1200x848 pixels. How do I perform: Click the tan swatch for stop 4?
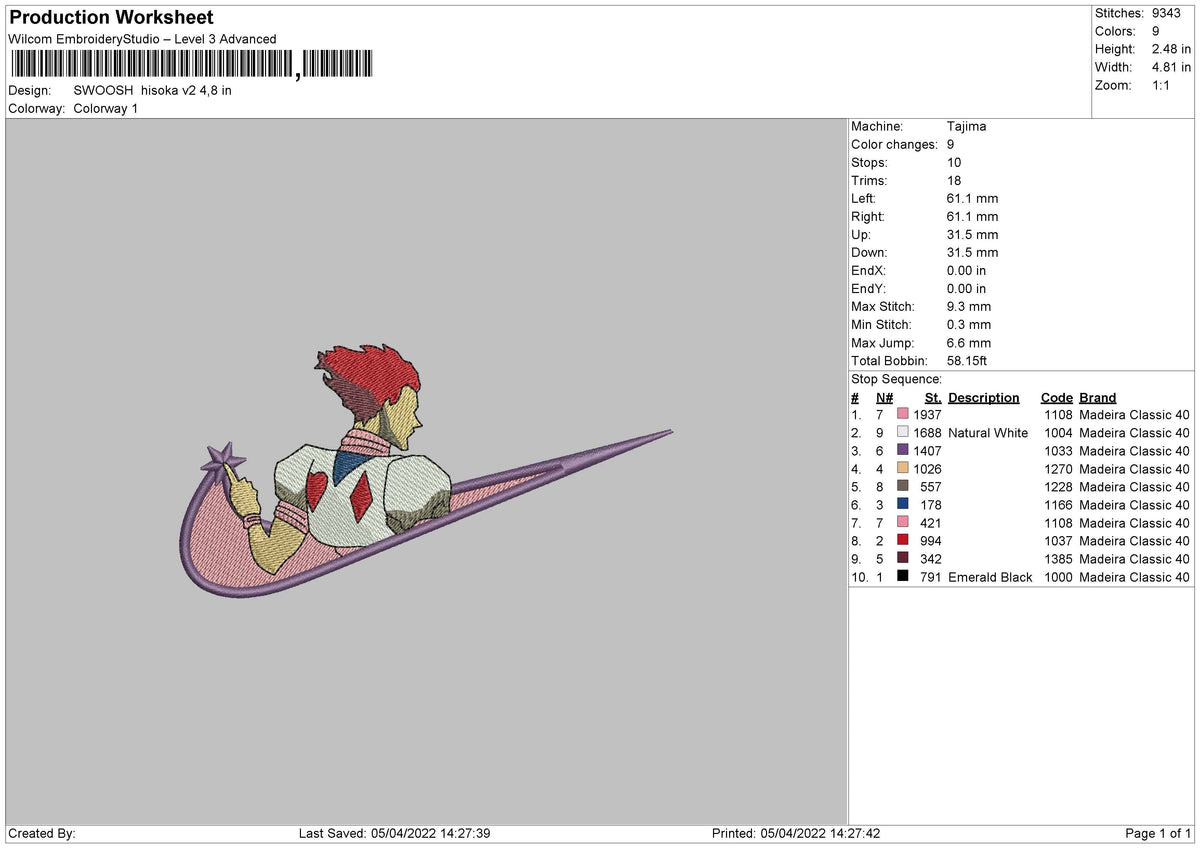[901, 469]
